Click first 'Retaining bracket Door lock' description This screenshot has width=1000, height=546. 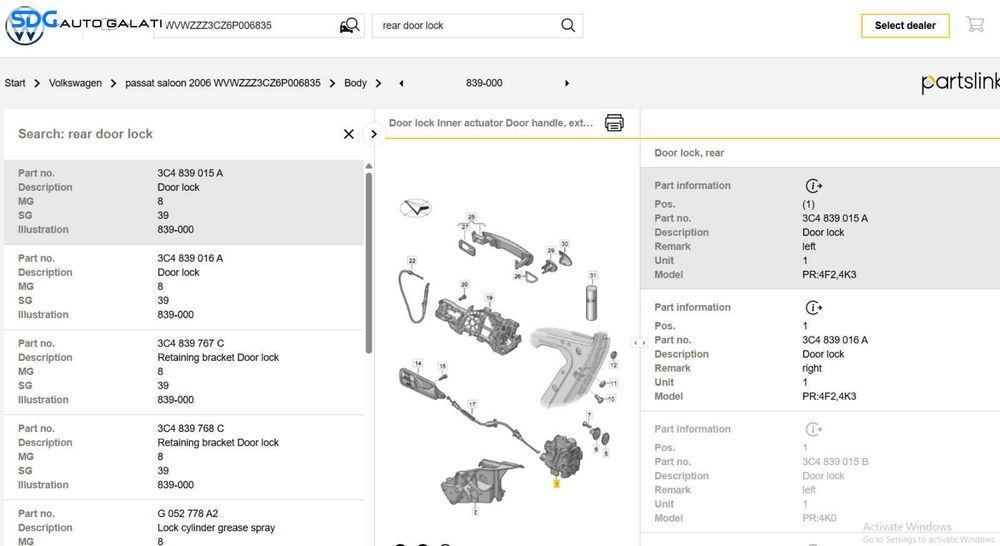[218, 357]
